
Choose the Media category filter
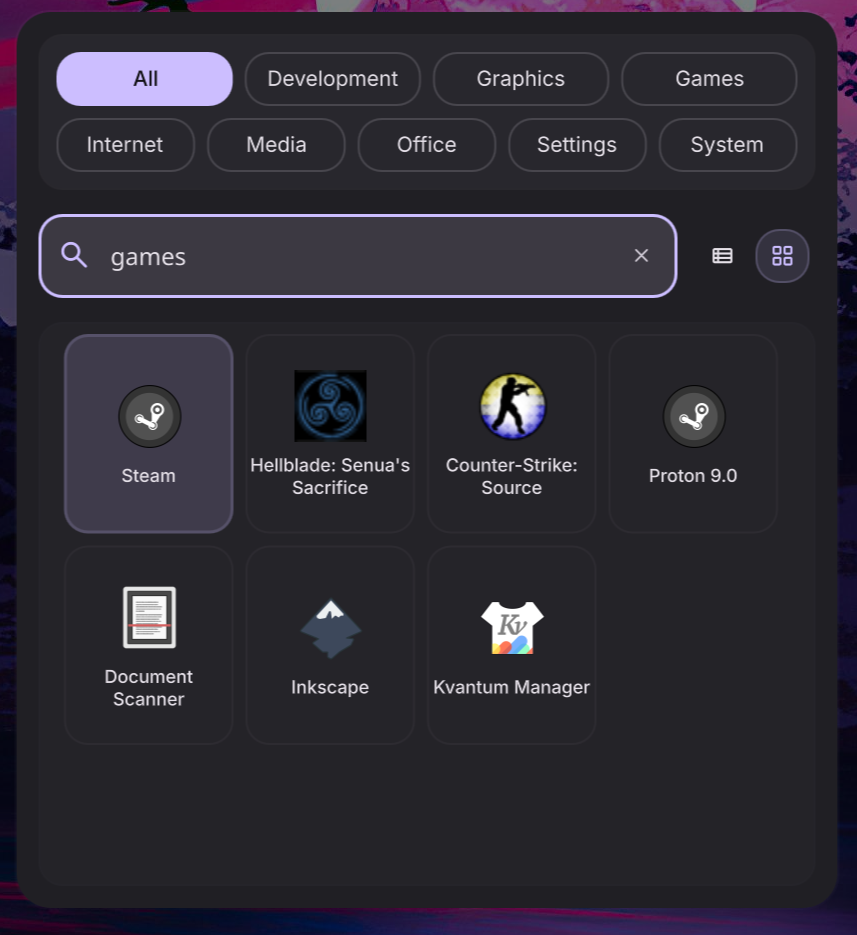[276, 144]
